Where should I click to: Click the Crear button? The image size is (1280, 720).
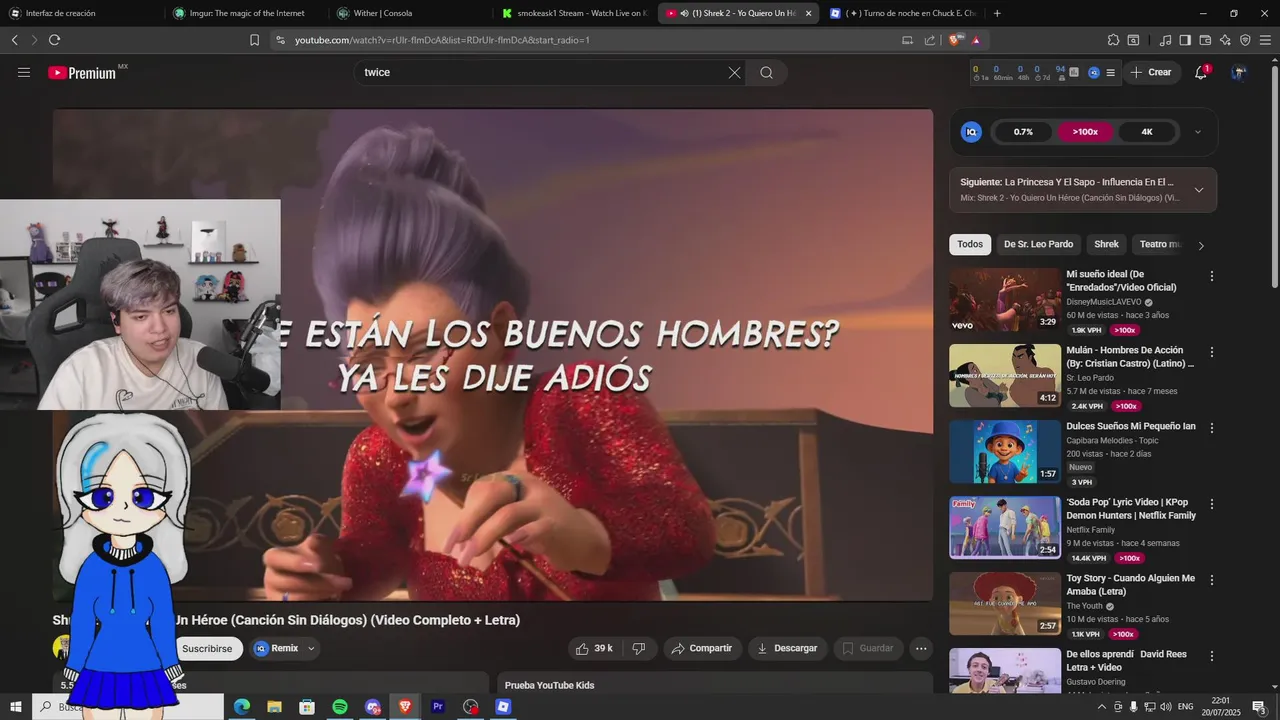1151,72
